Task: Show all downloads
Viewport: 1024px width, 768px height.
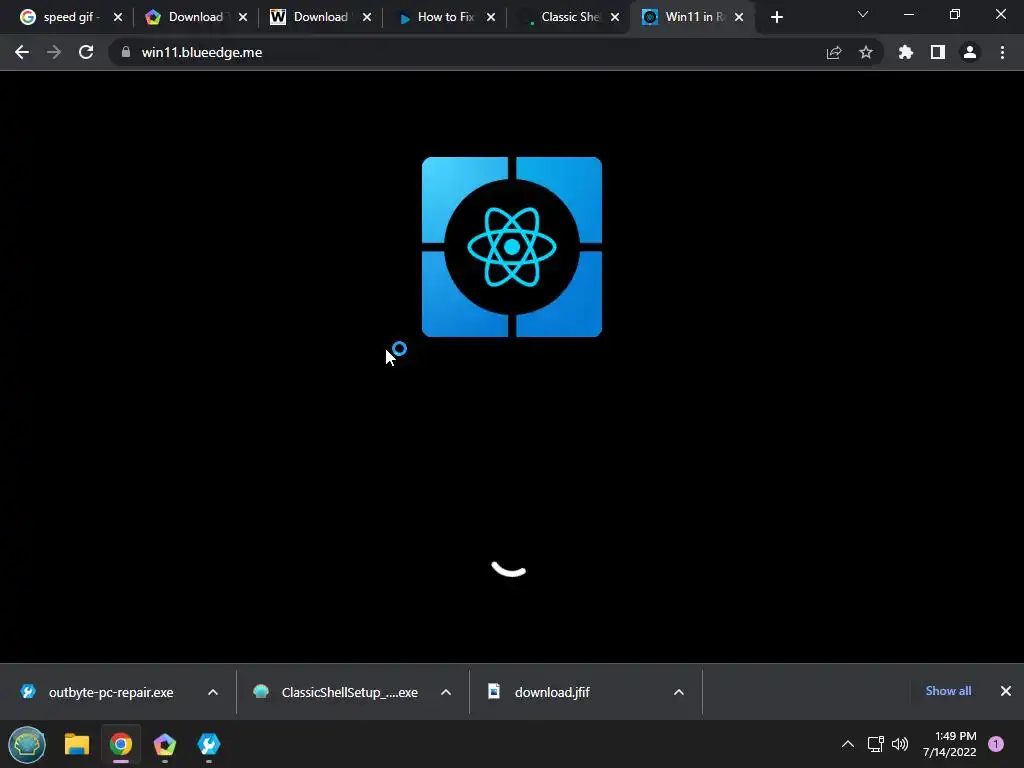Action: point(948,691)
